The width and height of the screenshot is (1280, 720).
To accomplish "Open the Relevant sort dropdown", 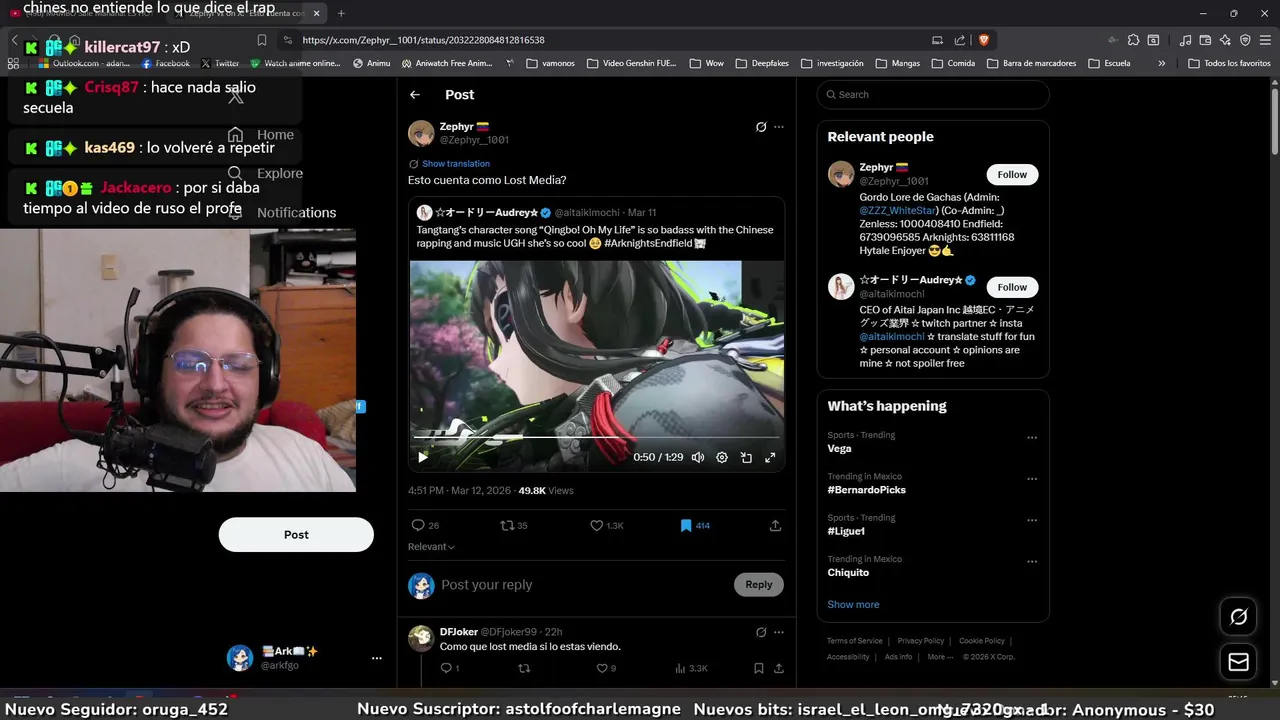I will click(431, 547).
